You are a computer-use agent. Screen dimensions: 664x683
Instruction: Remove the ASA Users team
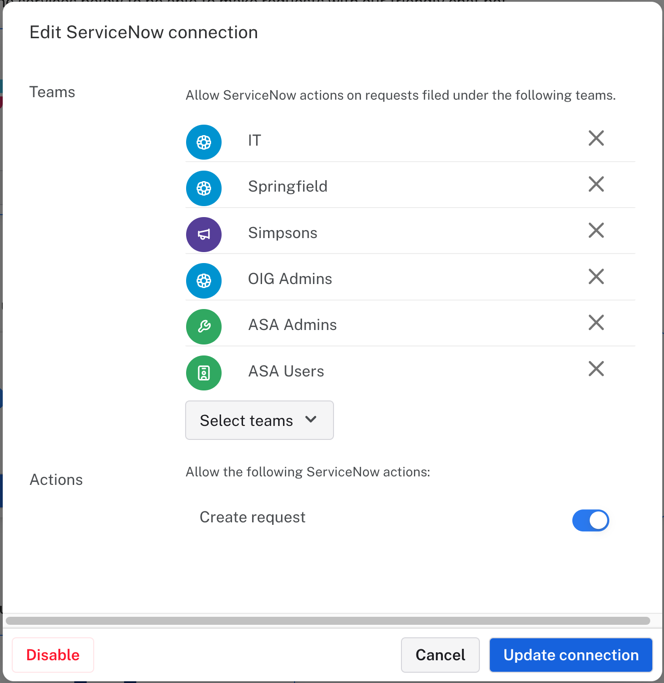[x=596, y=369]
